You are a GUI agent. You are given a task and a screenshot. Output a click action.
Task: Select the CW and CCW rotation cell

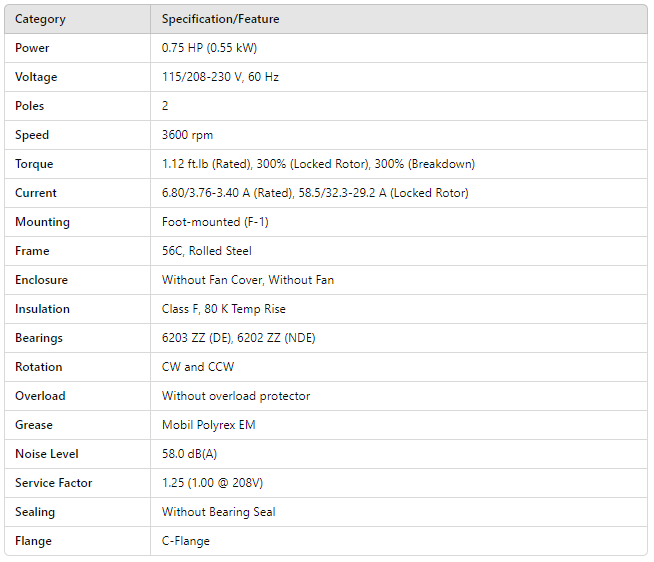click(197, 367)
